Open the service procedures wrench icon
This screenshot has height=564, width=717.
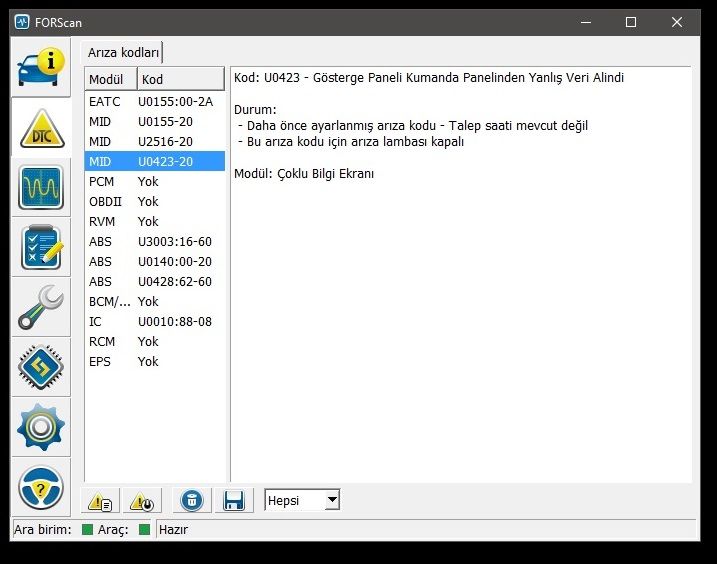point(41,307)
